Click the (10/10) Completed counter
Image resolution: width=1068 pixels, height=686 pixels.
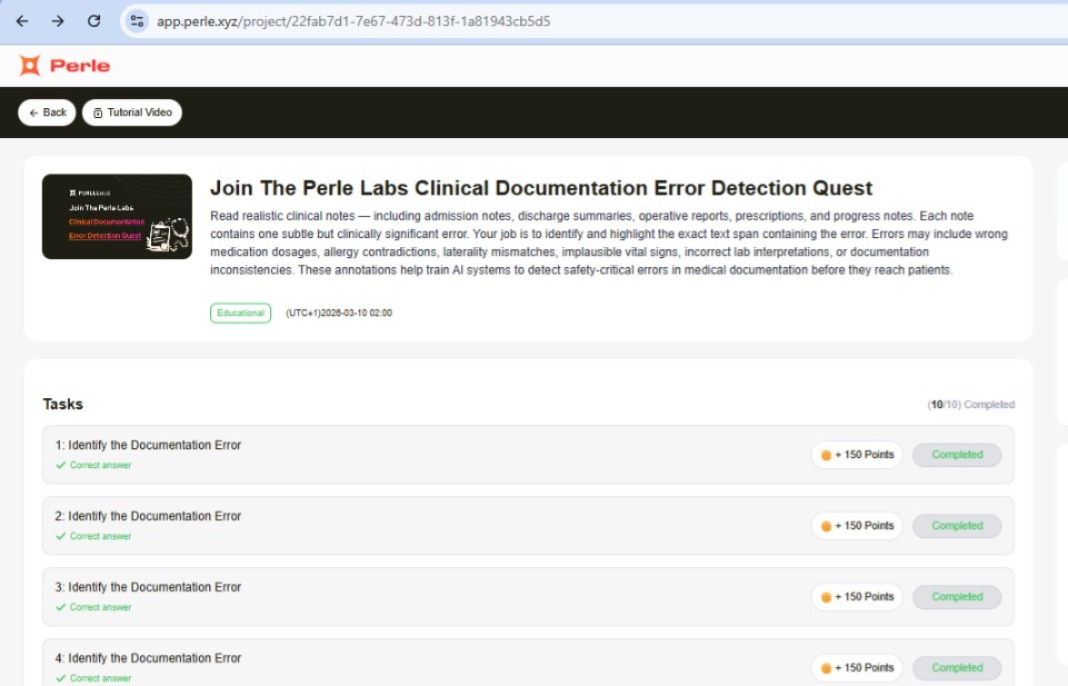pos(971,405)
